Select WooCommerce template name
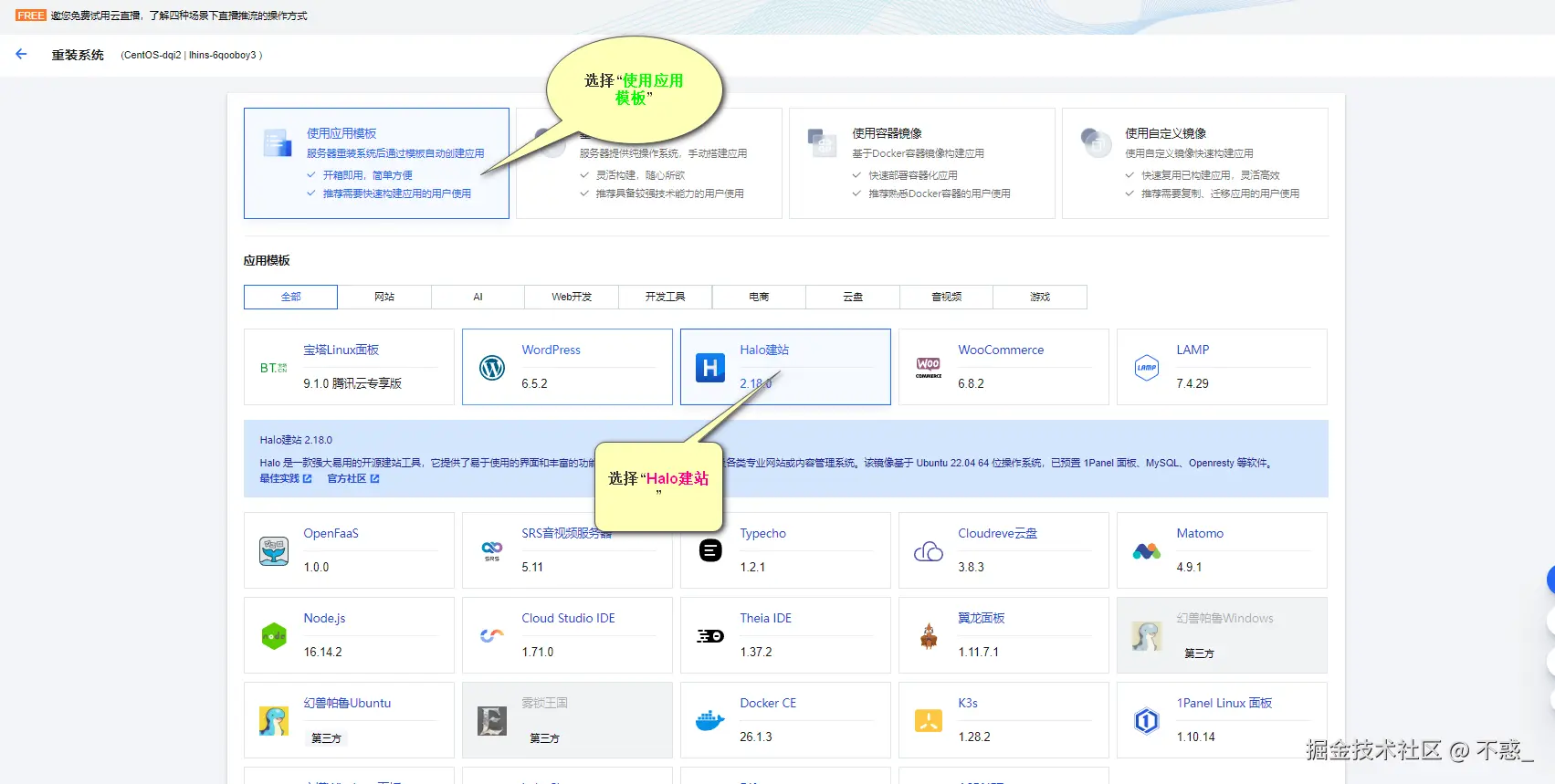 (1001, 350)
